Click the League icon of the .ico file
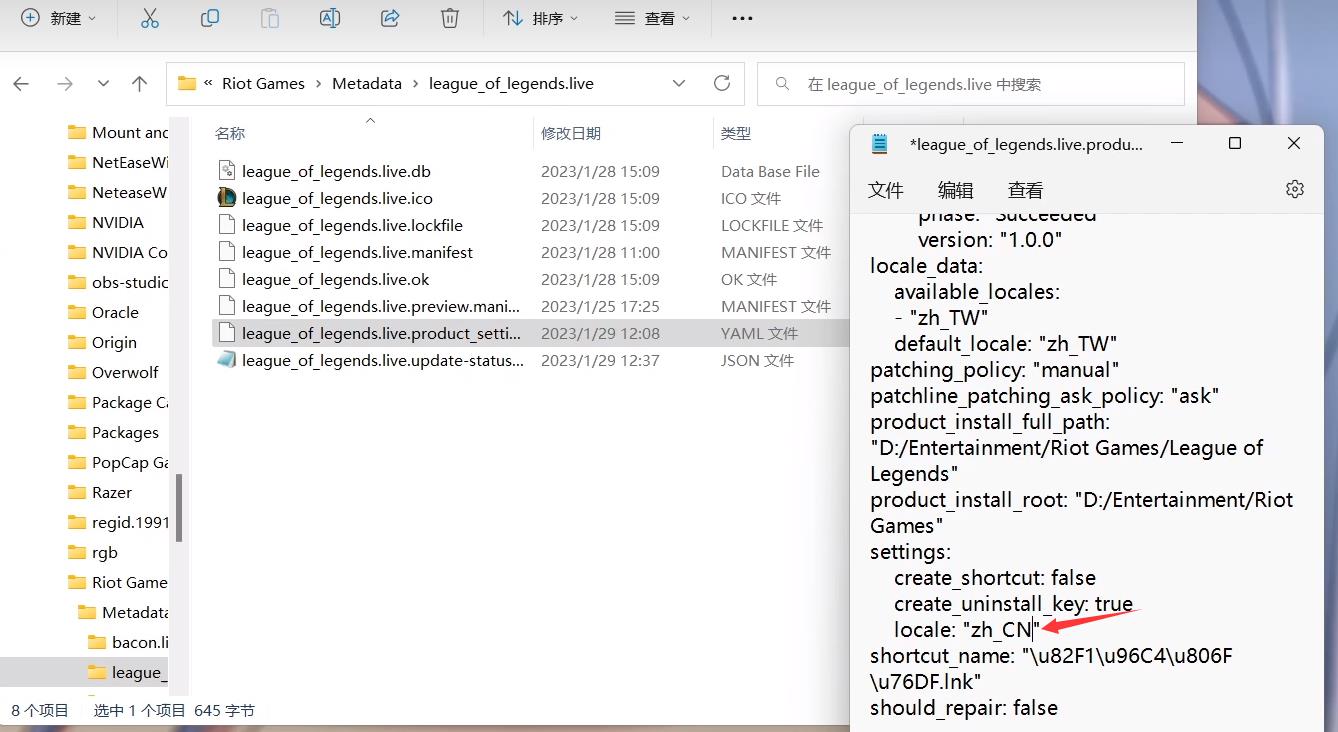Screen dimensions: 1338x732 227,198
